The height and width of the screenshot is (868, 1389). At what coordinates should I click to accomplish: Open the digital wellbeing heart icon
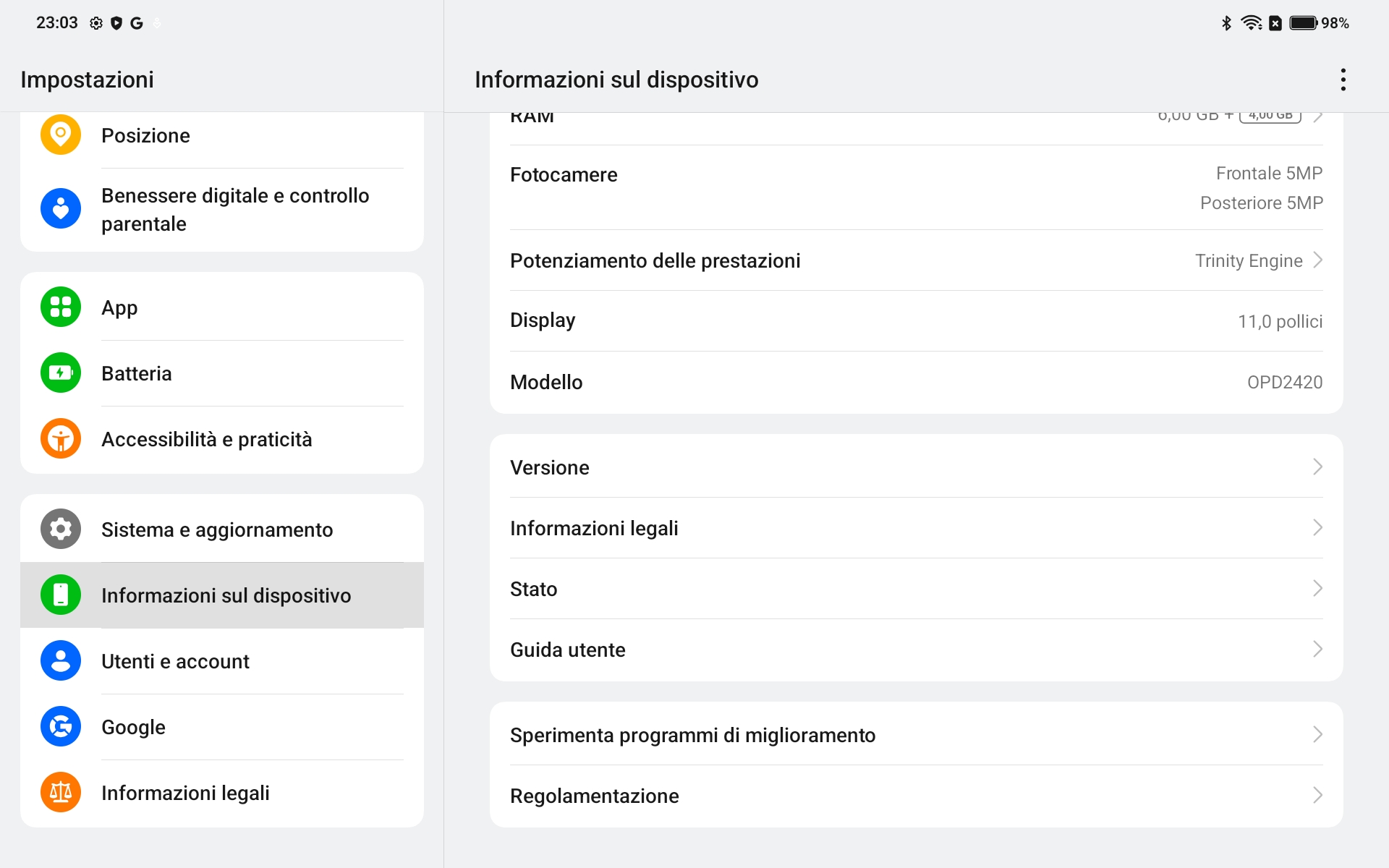[61, 208]
